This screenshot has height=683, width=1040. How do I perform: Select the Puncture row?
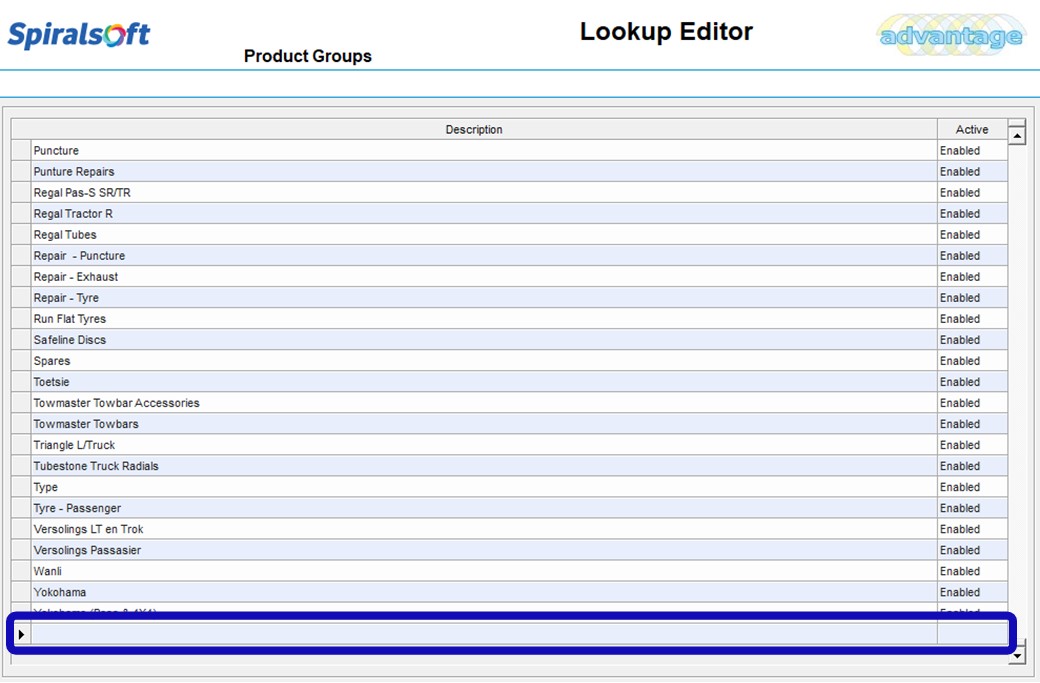(x=509, y=151)
